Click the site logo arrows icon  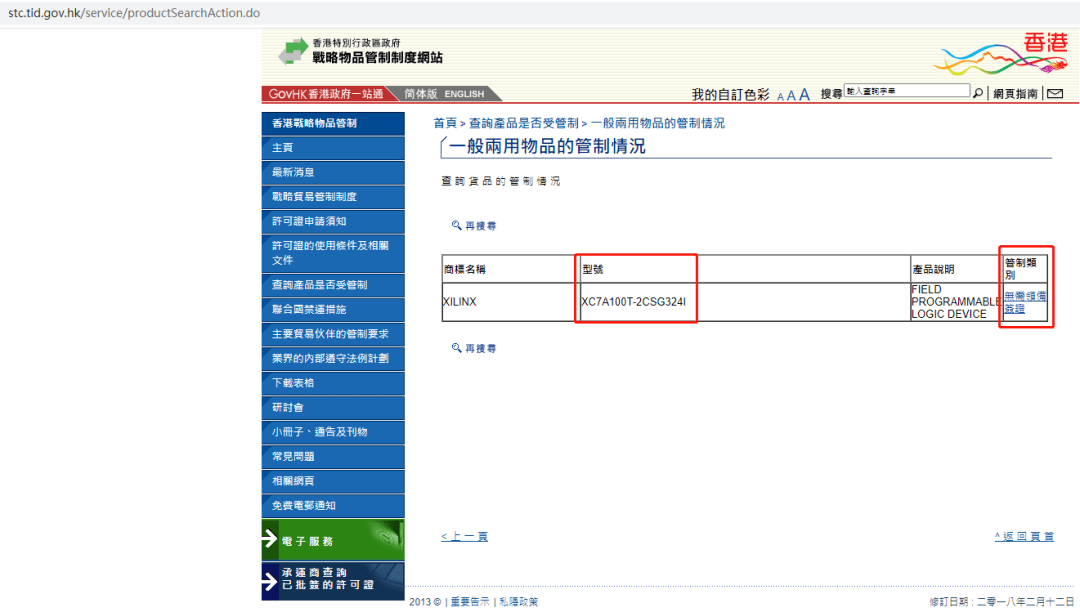pos(293,51)
